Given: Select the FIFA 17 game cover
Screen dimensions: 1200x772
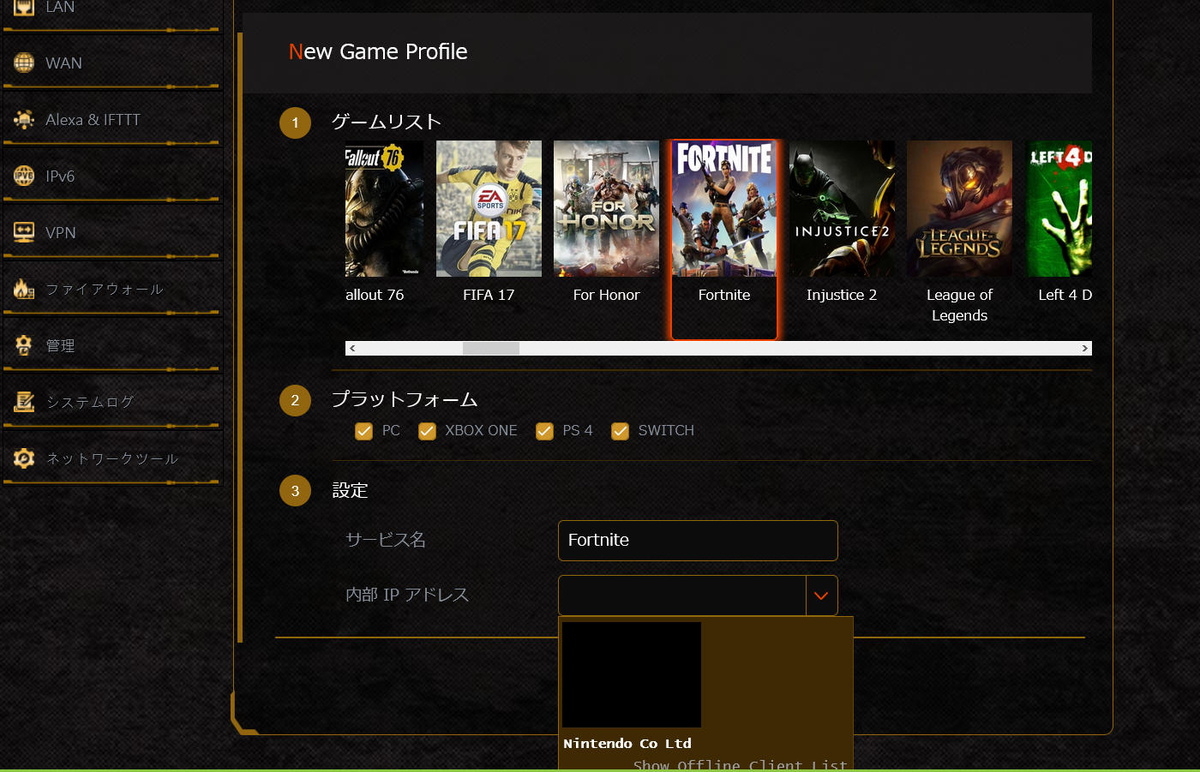Looking at the screenshot, I should click(489, 208).
